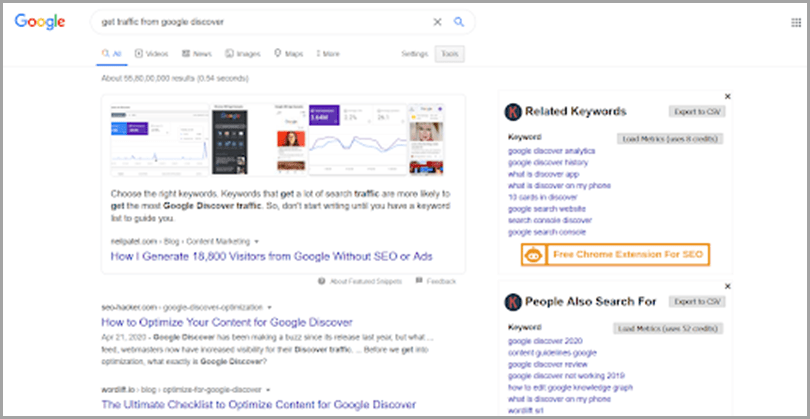Open the dark phone screenshot thumbnail
This screenshot has width=810, height=419.
tap(228, 140)
